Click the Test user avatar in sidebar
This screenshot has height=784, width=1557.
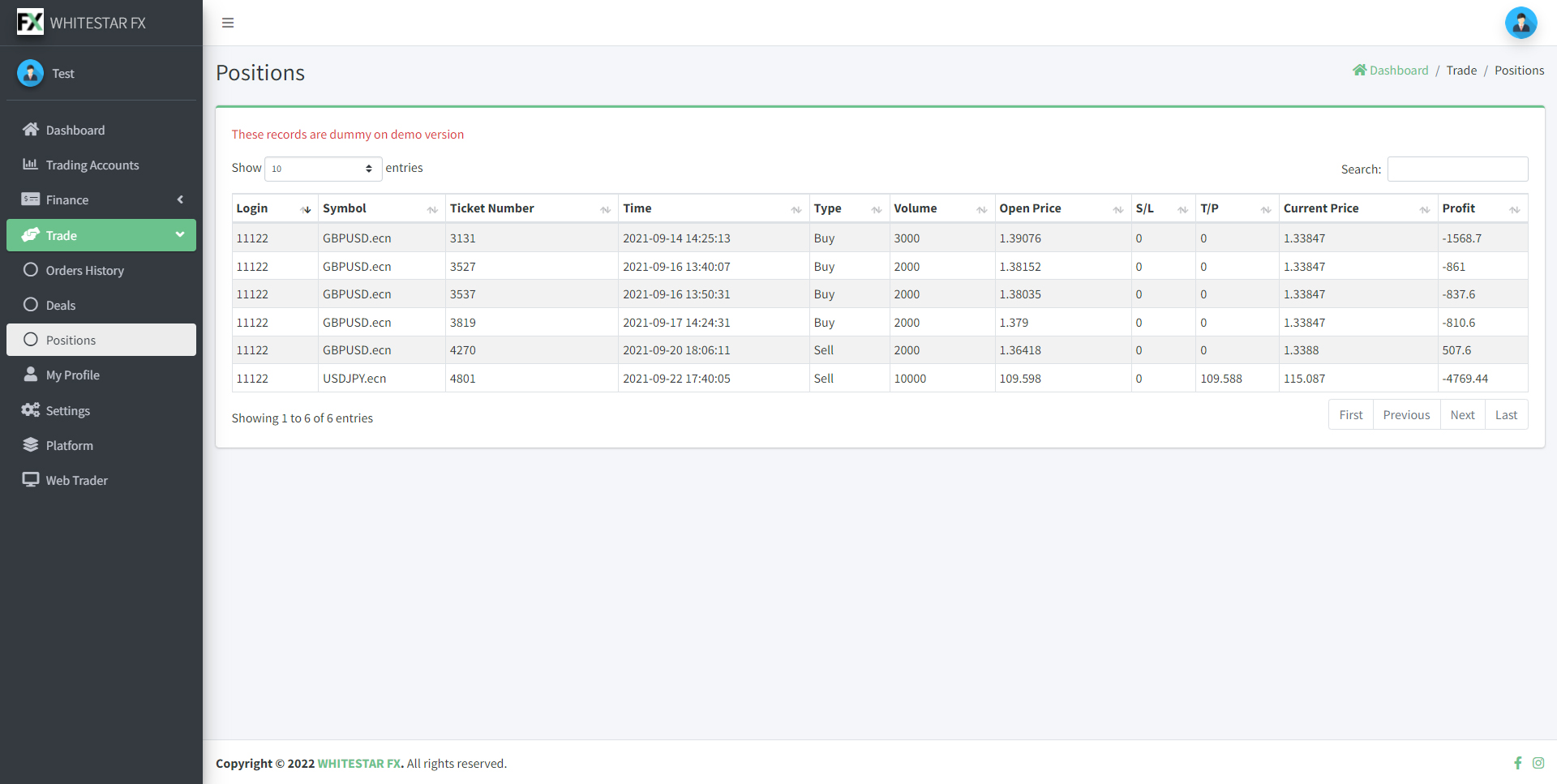point(30,73)
